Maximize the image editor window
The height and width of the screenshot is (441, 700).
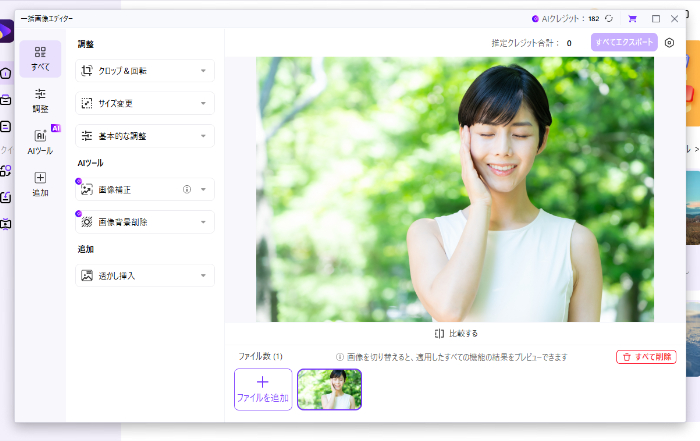[x=656, y=19]
